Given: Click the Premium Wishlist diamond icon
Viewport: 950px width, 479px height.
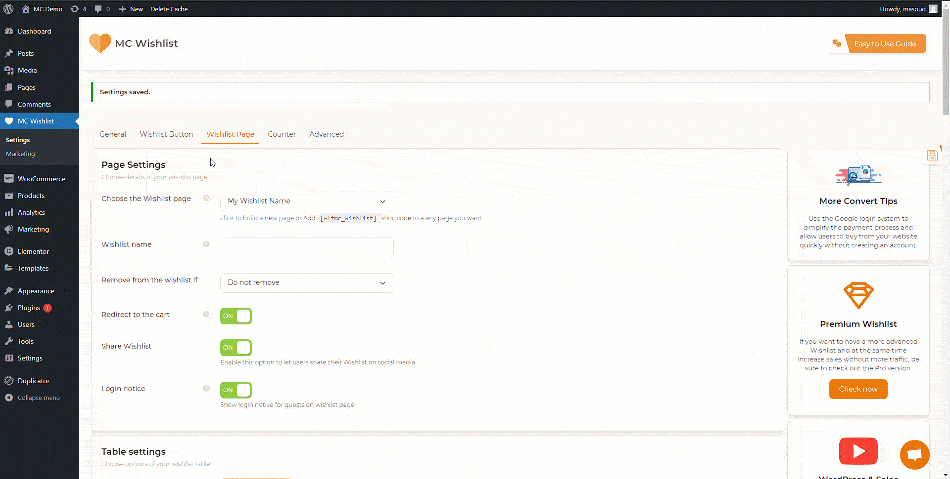Looking at the screenshot, I should tap(859, 297).
